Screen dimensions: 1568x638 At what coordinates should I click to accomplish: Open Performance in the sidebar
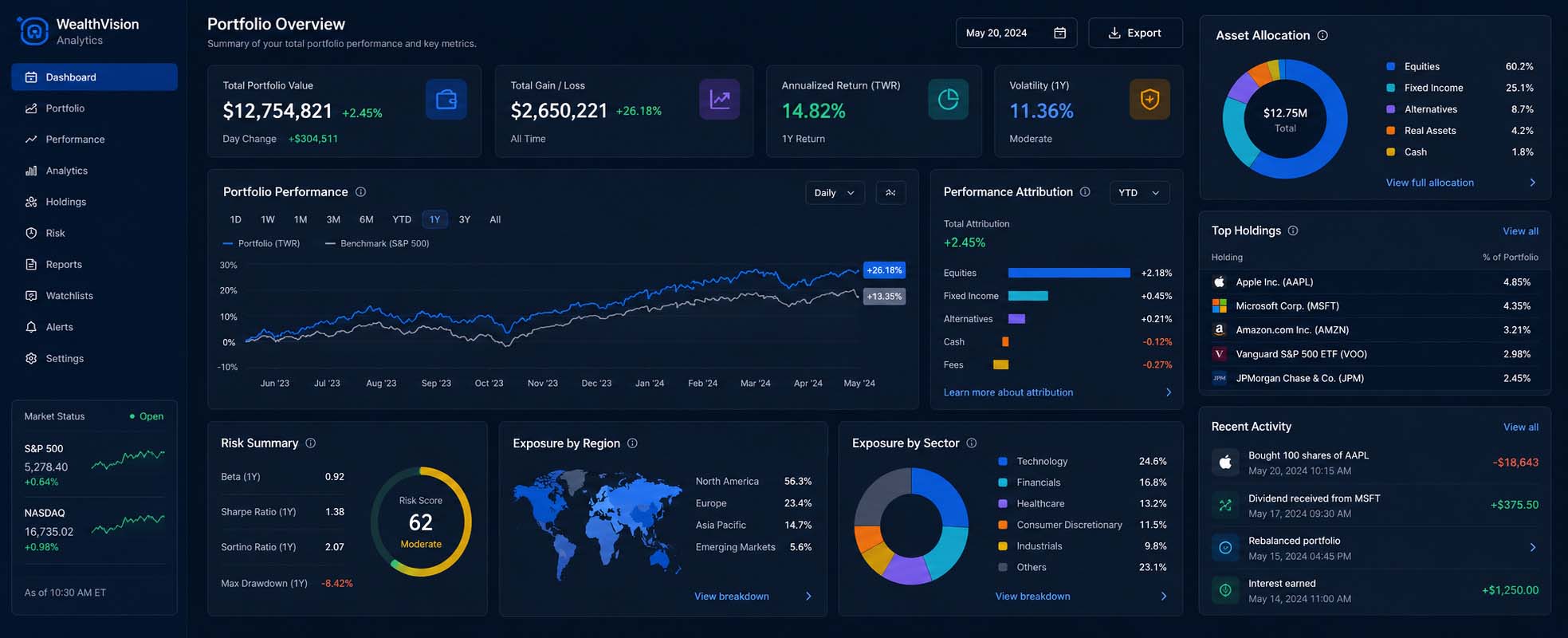point(94,140)
